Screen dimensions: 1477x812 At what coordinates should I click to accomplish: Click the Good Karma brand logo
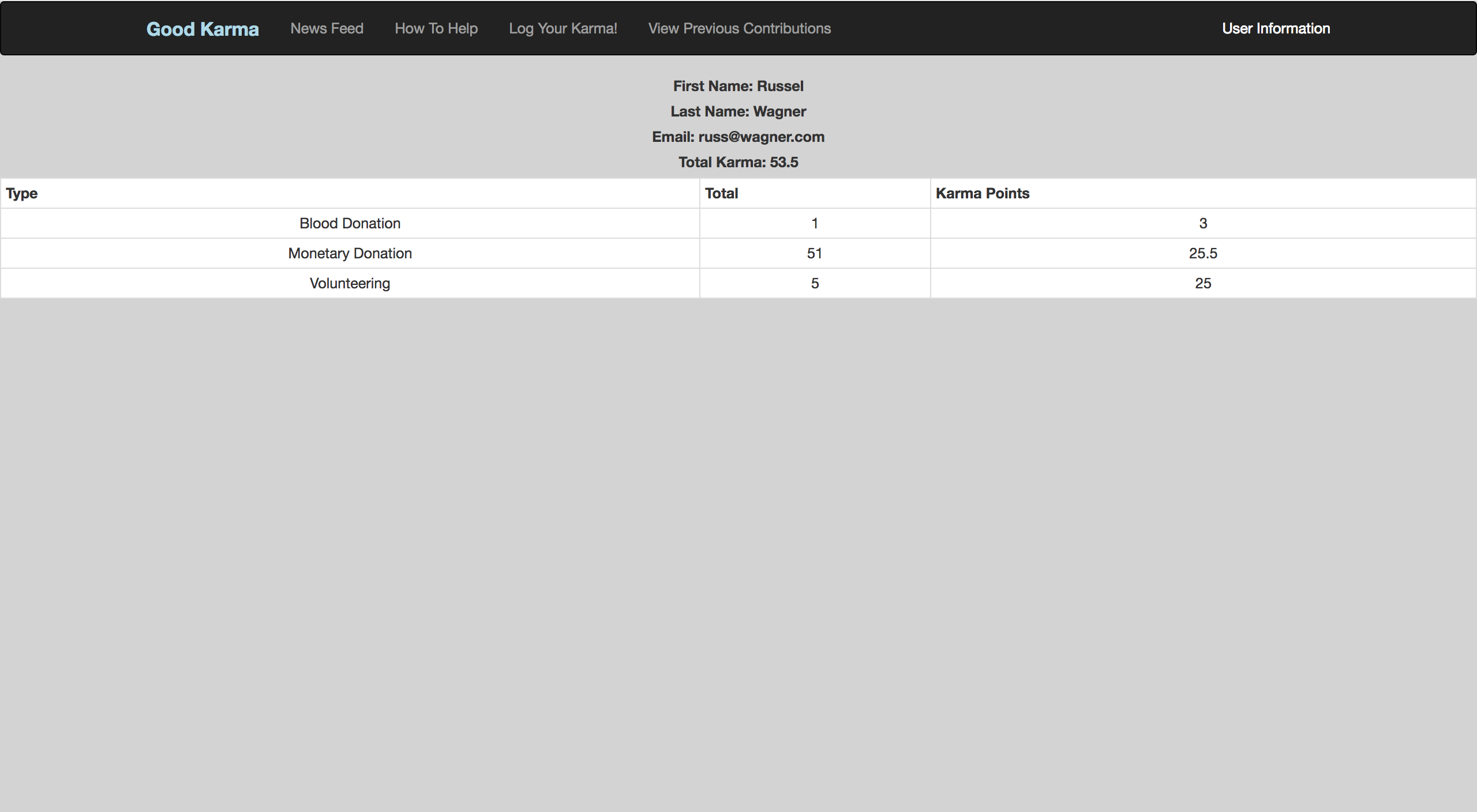pos(202,29)
